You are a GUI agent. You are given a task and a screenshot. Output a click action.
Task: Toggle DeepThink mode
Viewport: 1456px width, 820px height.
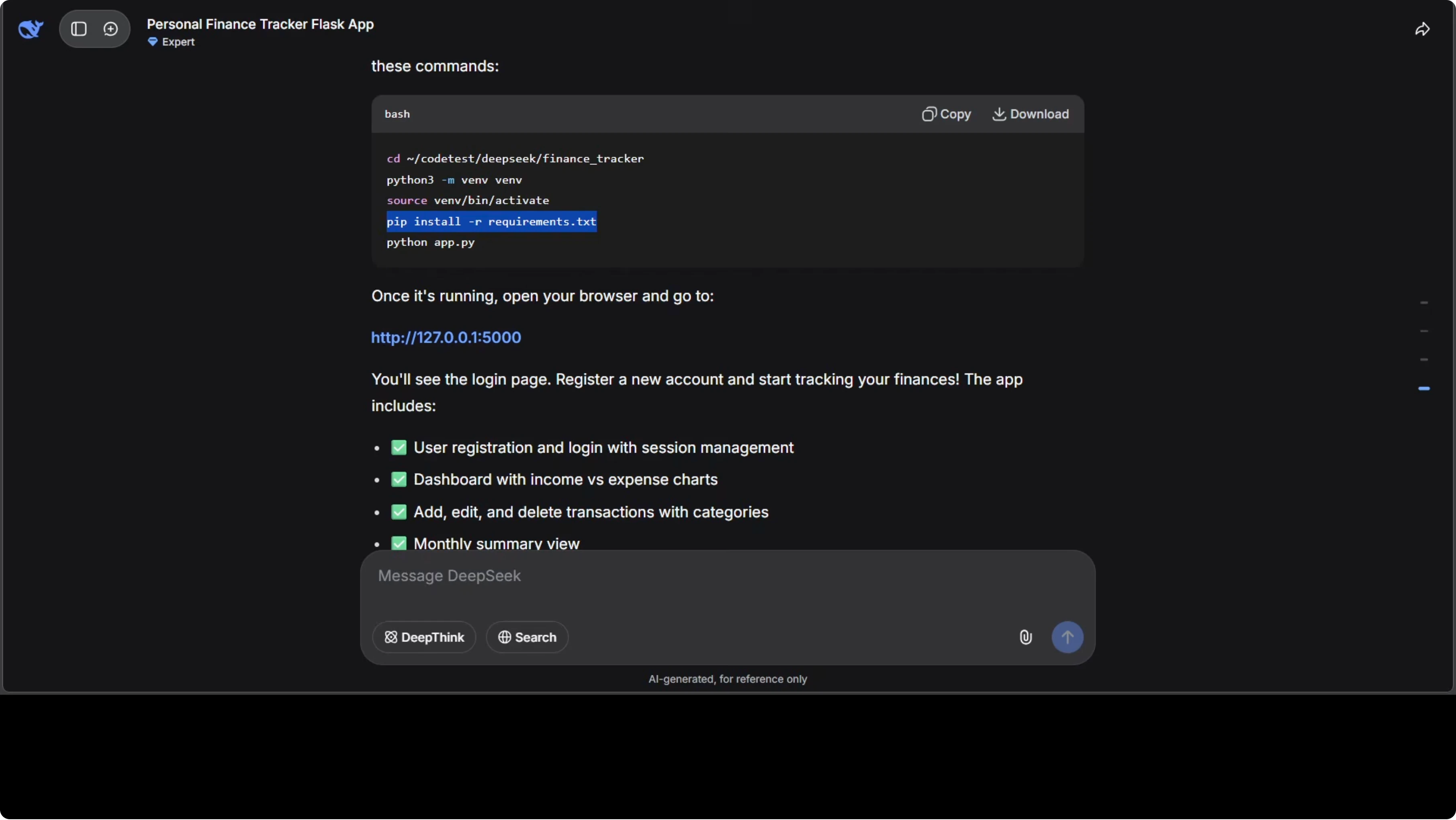tap(424, 638)
